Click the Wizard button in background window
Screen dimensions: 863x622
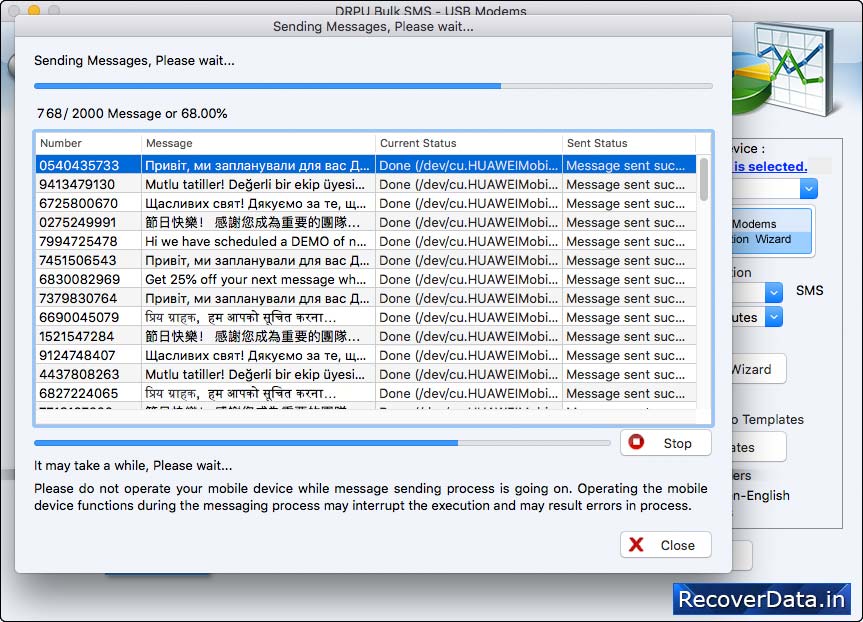pos(758,369)
